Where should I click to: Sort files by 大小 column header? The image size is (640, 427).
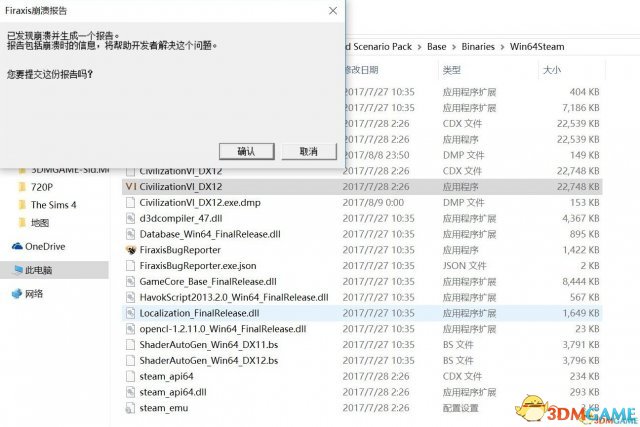point(551,70)
